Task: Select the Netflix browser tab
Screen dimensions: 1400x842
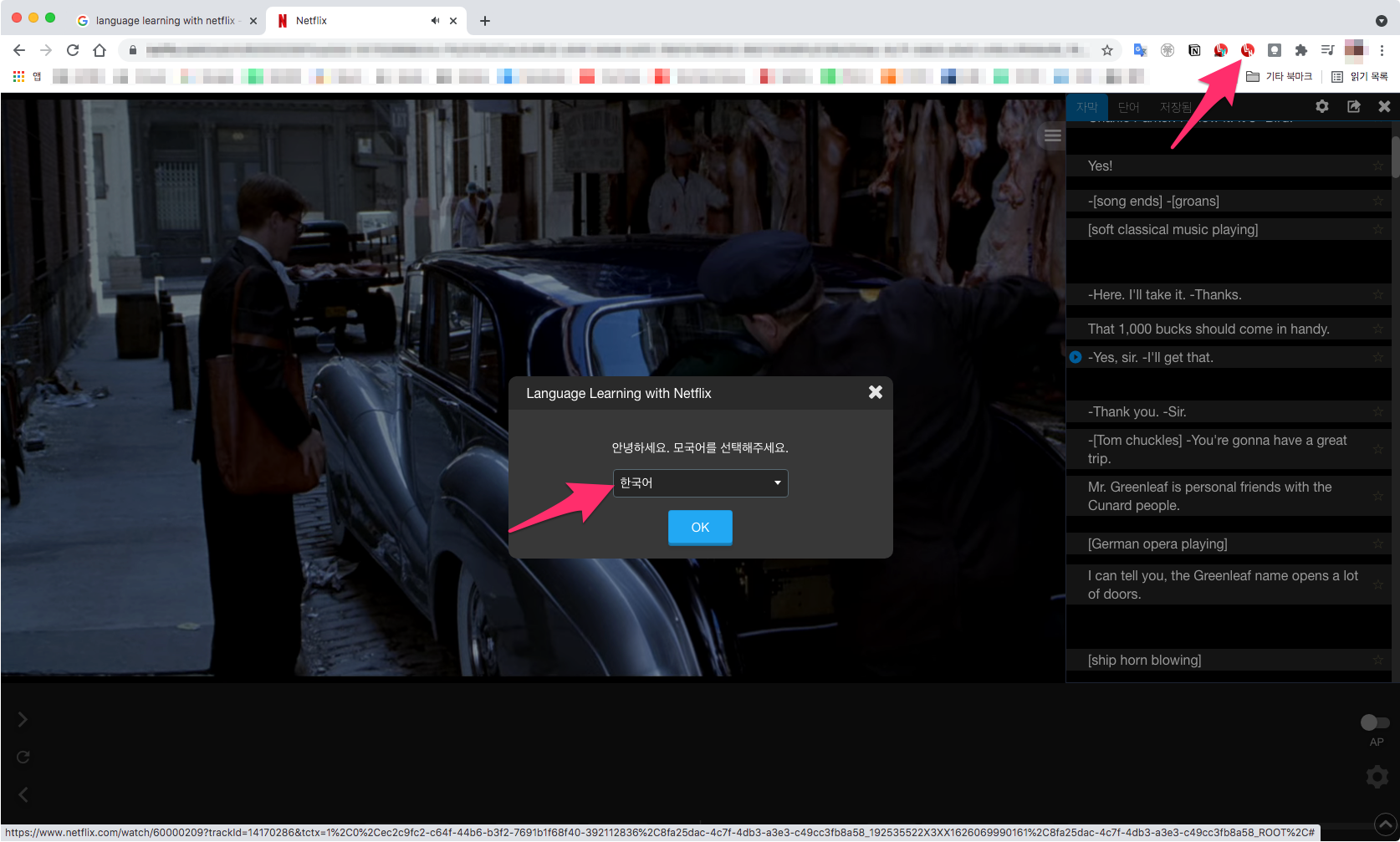Action: 365,21
